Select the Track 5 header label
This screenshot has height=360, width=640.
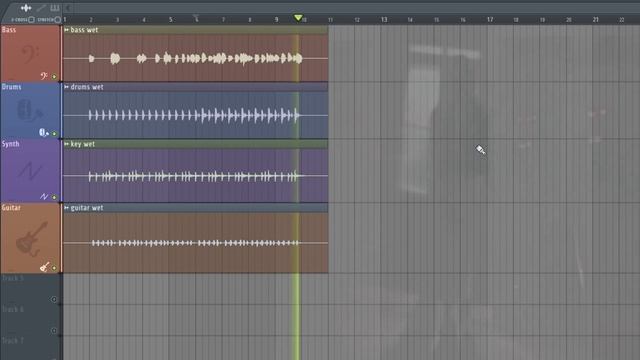click(x=13, y=278)
